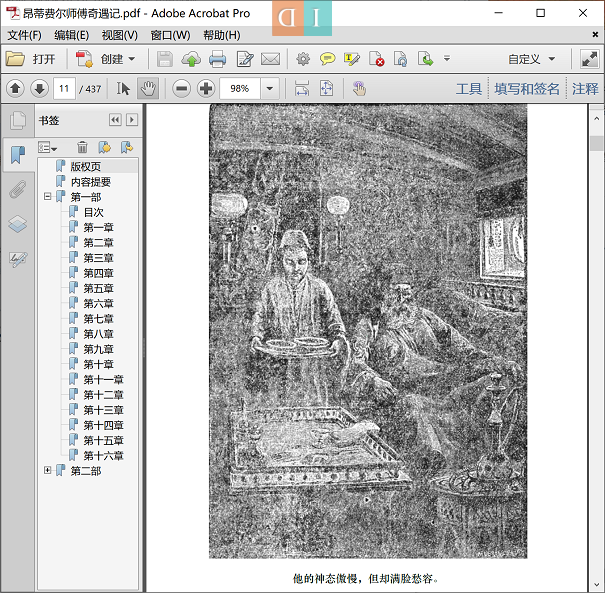The image size is (605, 593).
Task: Click the Send email envelope icon
Action: (x=270, y=59)
